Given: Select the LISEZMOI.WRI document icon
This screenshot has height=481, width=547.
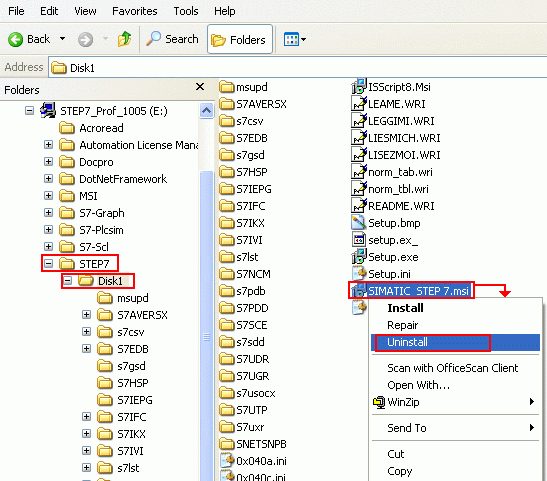Looking at the screenshot, I should coord(359,155).
